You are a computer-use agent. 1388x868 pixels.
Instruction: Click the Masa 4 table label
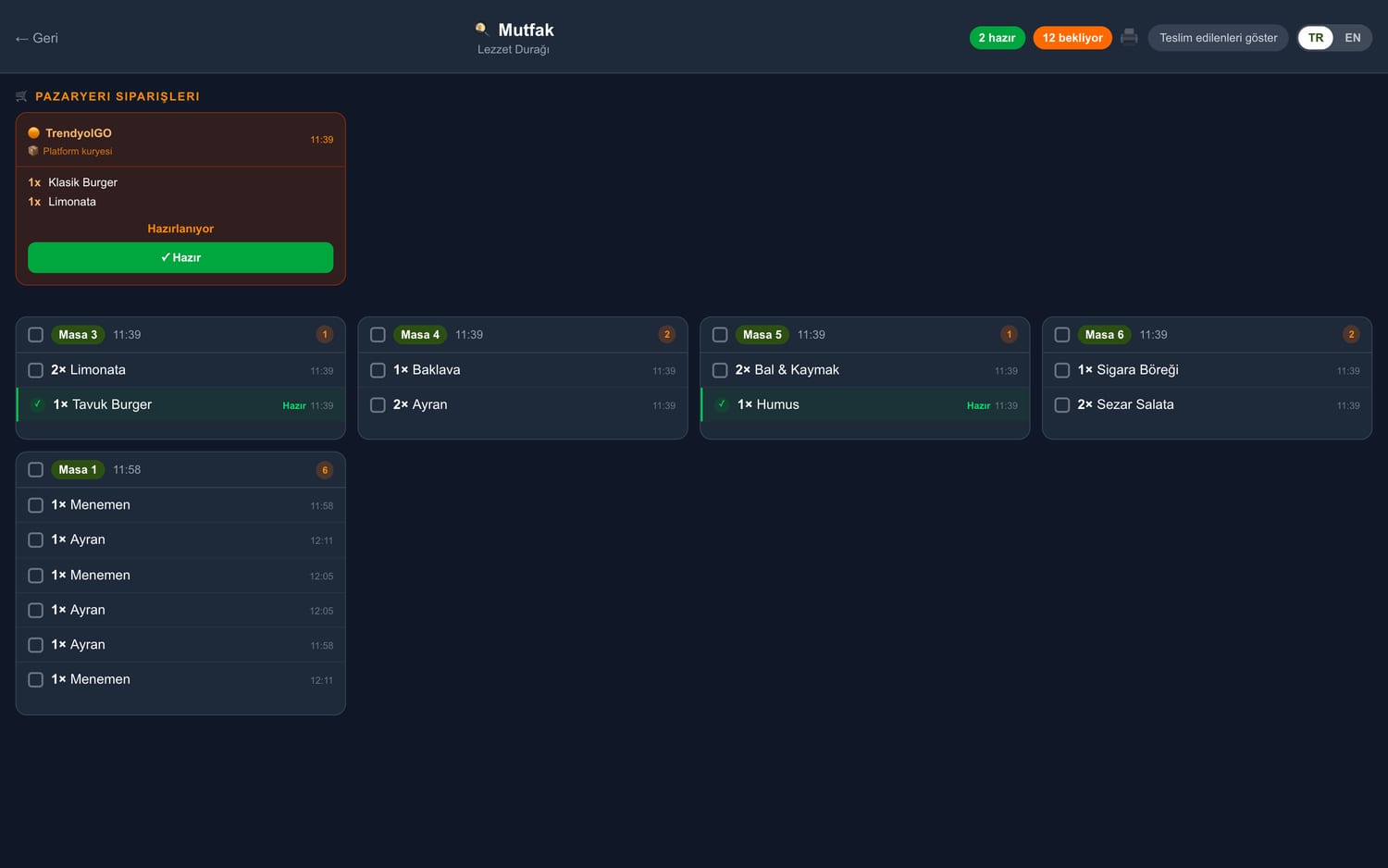tap(420, 335)
